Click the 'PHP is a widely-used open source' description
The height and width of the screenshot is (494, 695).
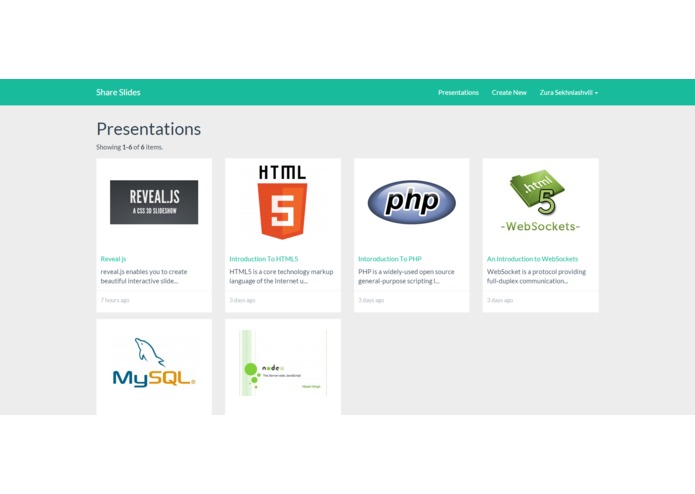[406, 276]
